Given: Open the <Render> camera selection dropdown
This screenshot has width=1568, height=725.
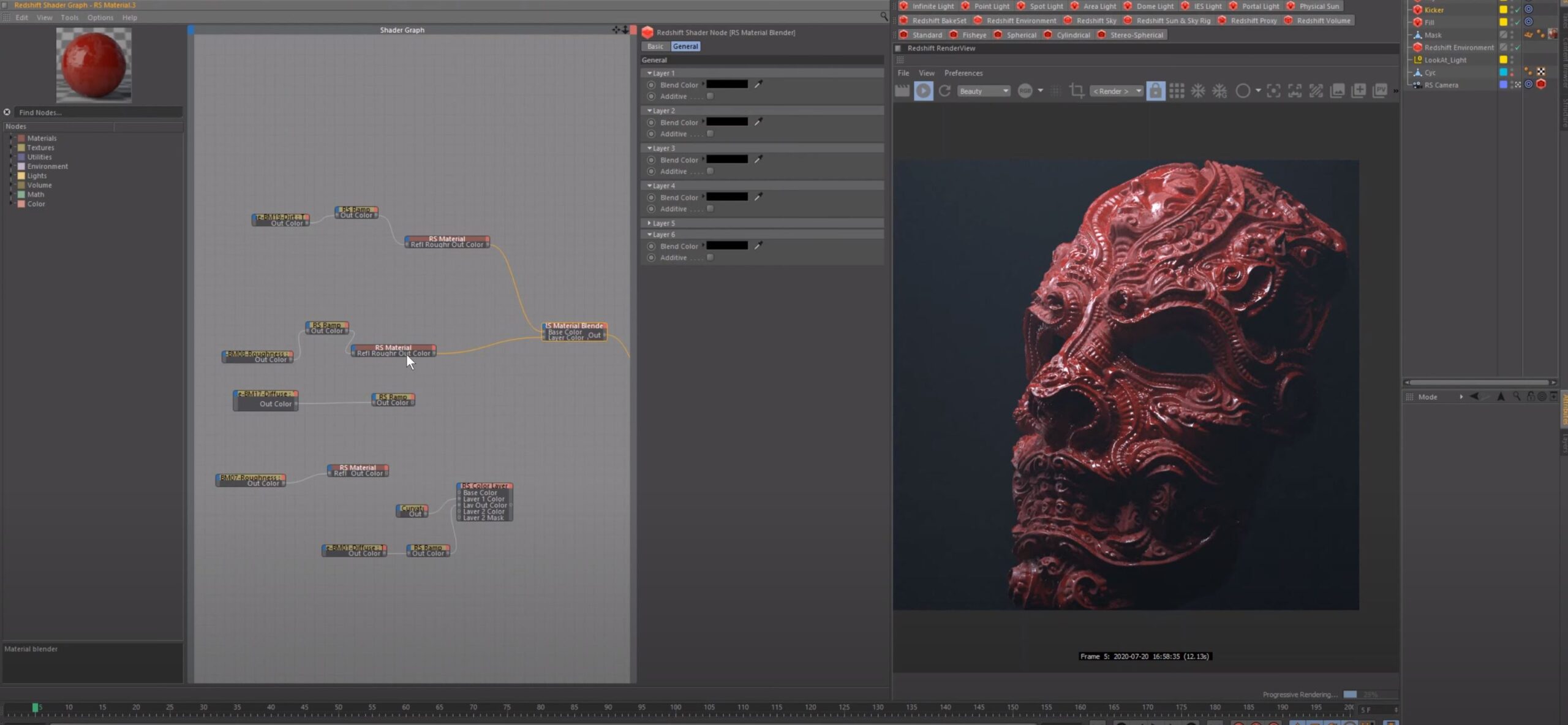Looking at the screenshot, I should tap(1116, 91).
